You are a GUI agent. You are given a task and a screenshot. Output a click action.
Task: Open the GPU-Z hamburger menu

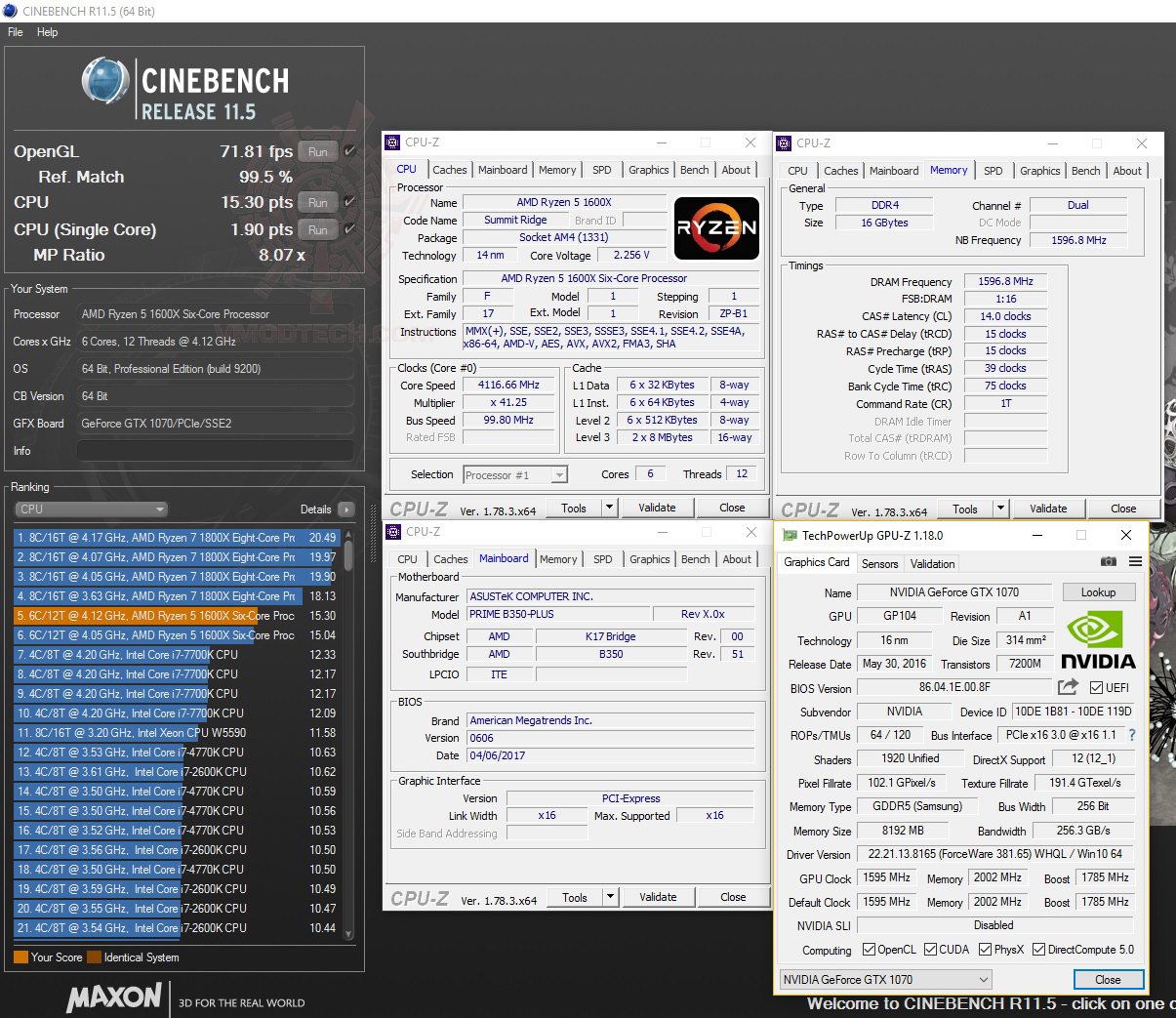click(1133, 563)
